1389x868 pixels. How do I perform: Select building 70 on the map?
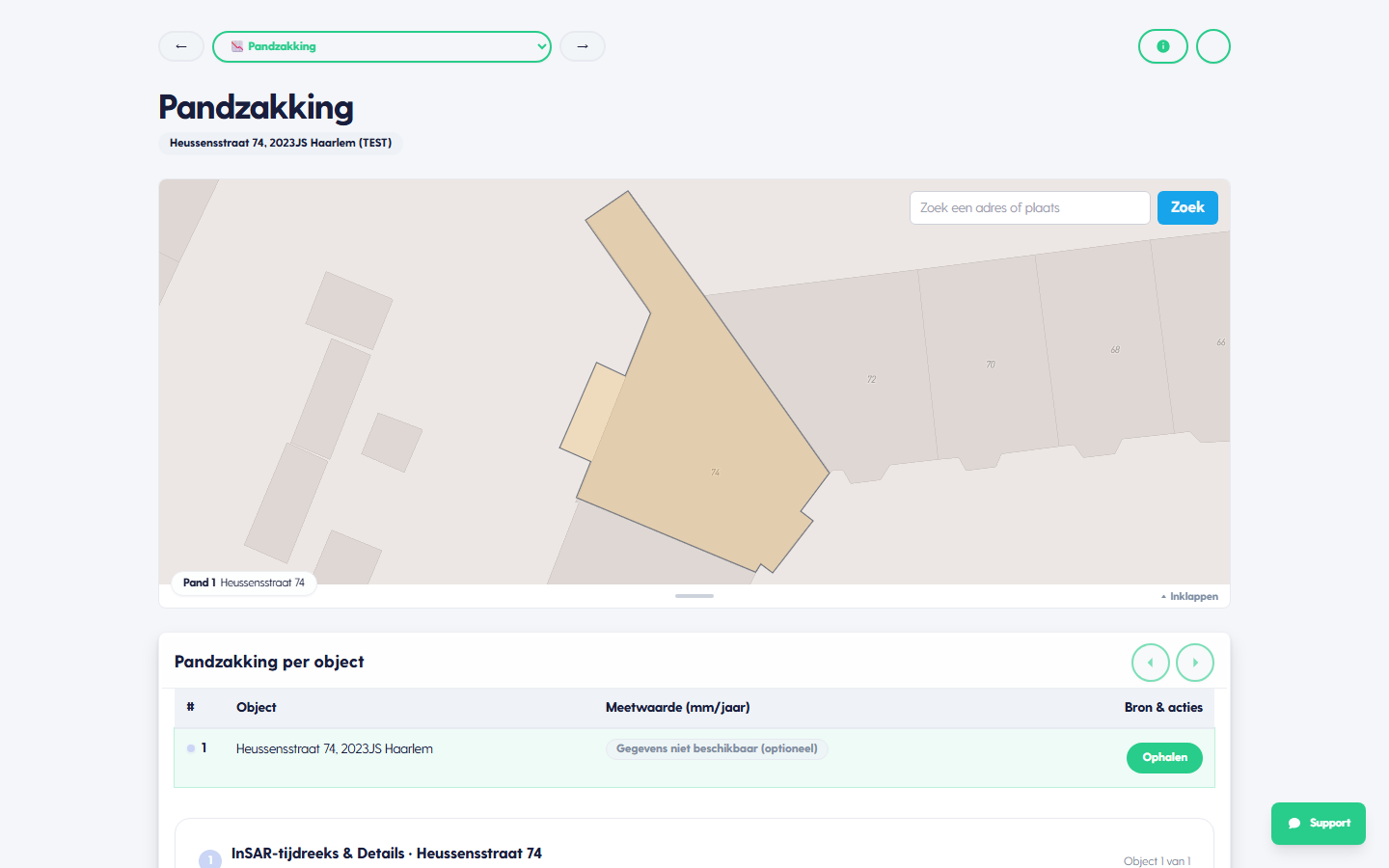(989, 362)
